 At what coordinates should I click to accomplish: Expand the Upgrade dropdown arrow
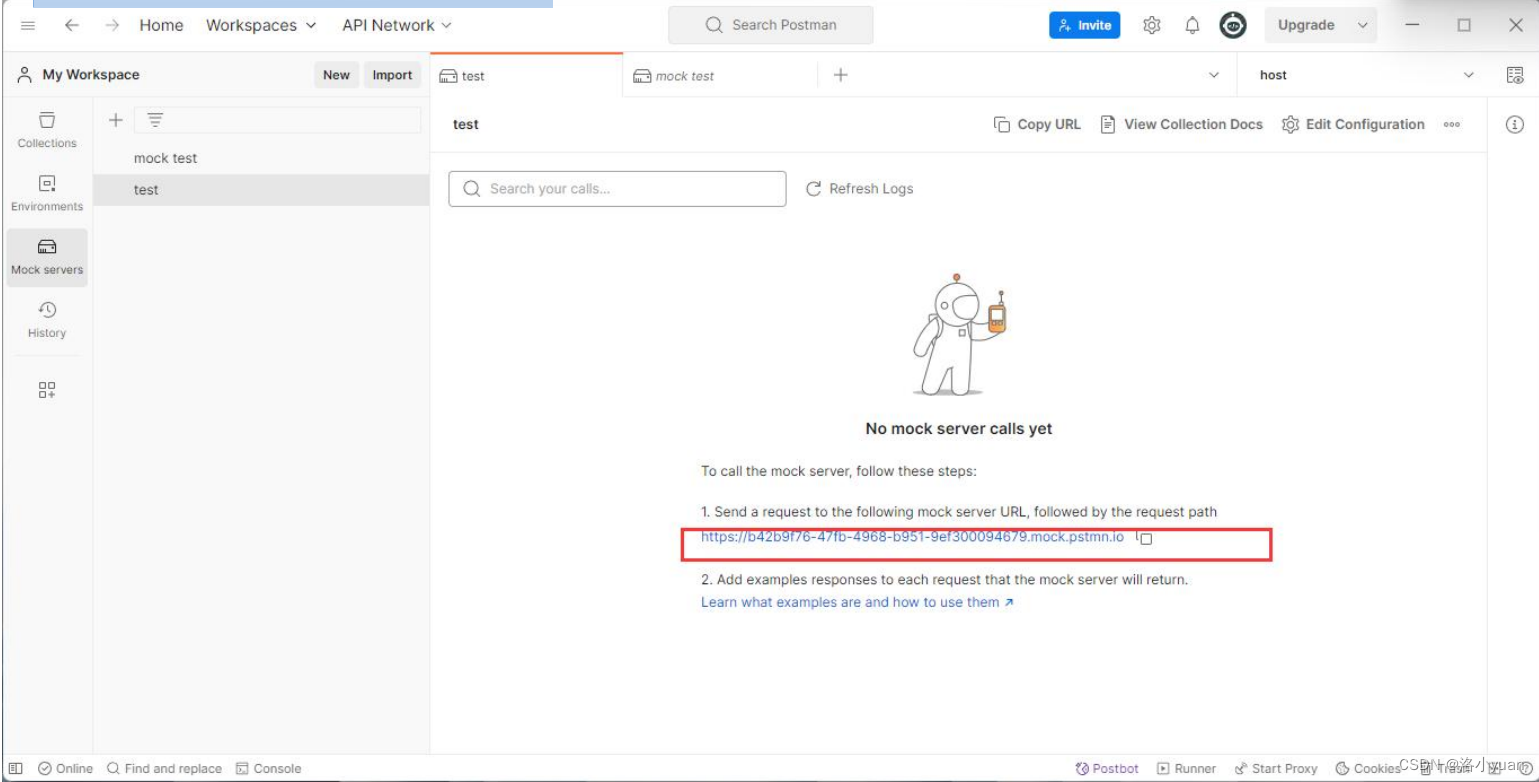click(x=1362, y=25)
